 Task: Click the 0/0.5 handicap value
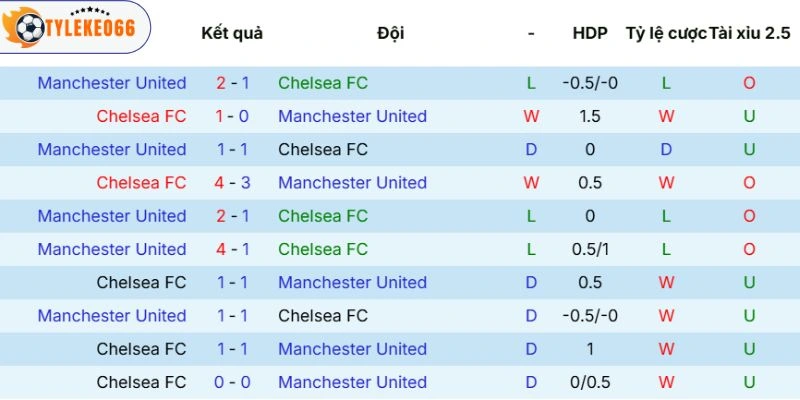click(590, 382)
